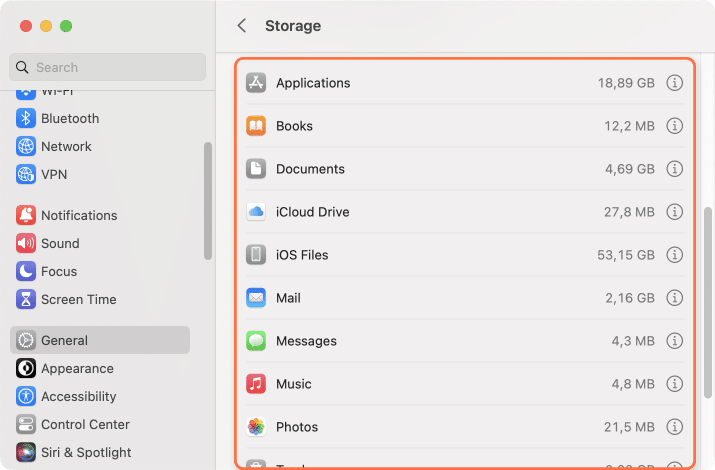Go back using the Storage back chevron
Image resolution: width=715 pixels, height=470 pixels.
pyautogui.click(x=242, y=26)
